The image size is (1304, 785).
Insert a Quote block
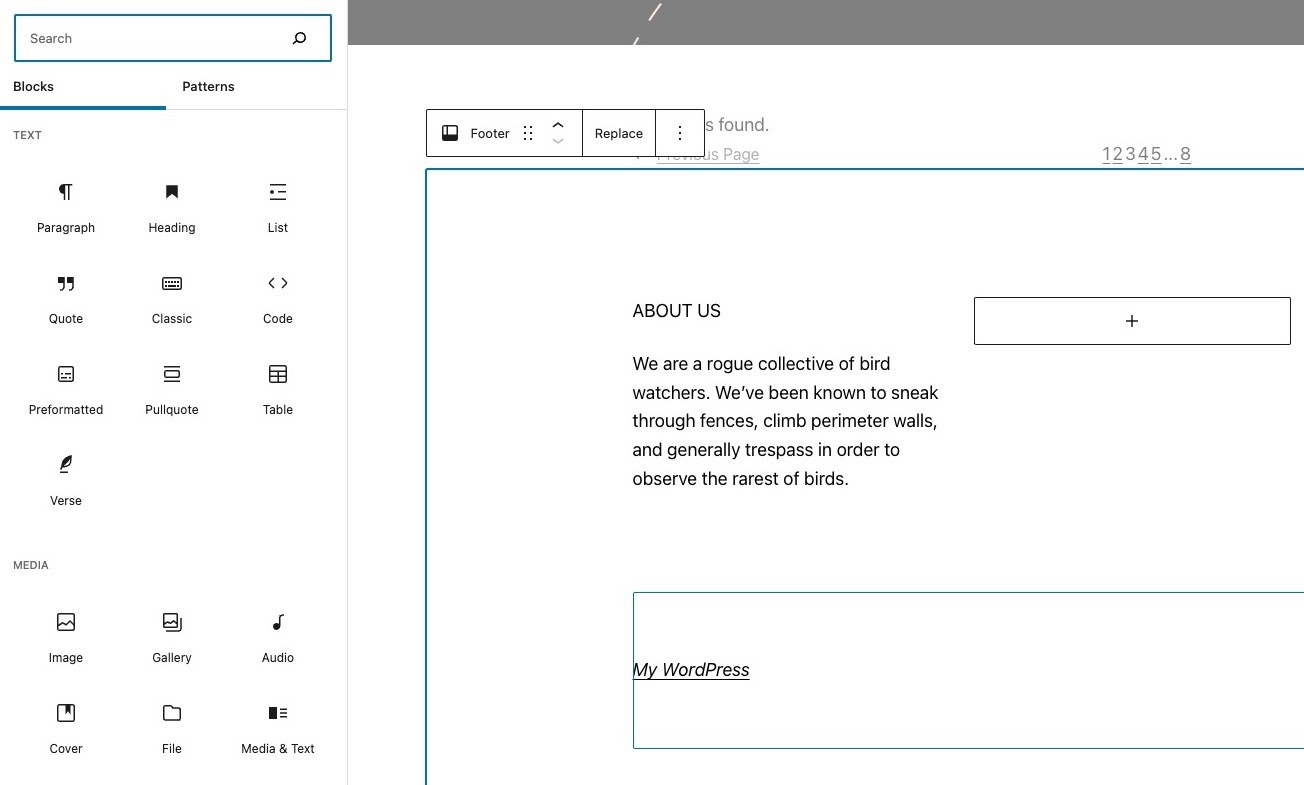pyautogui.click(x=66, y=299)
